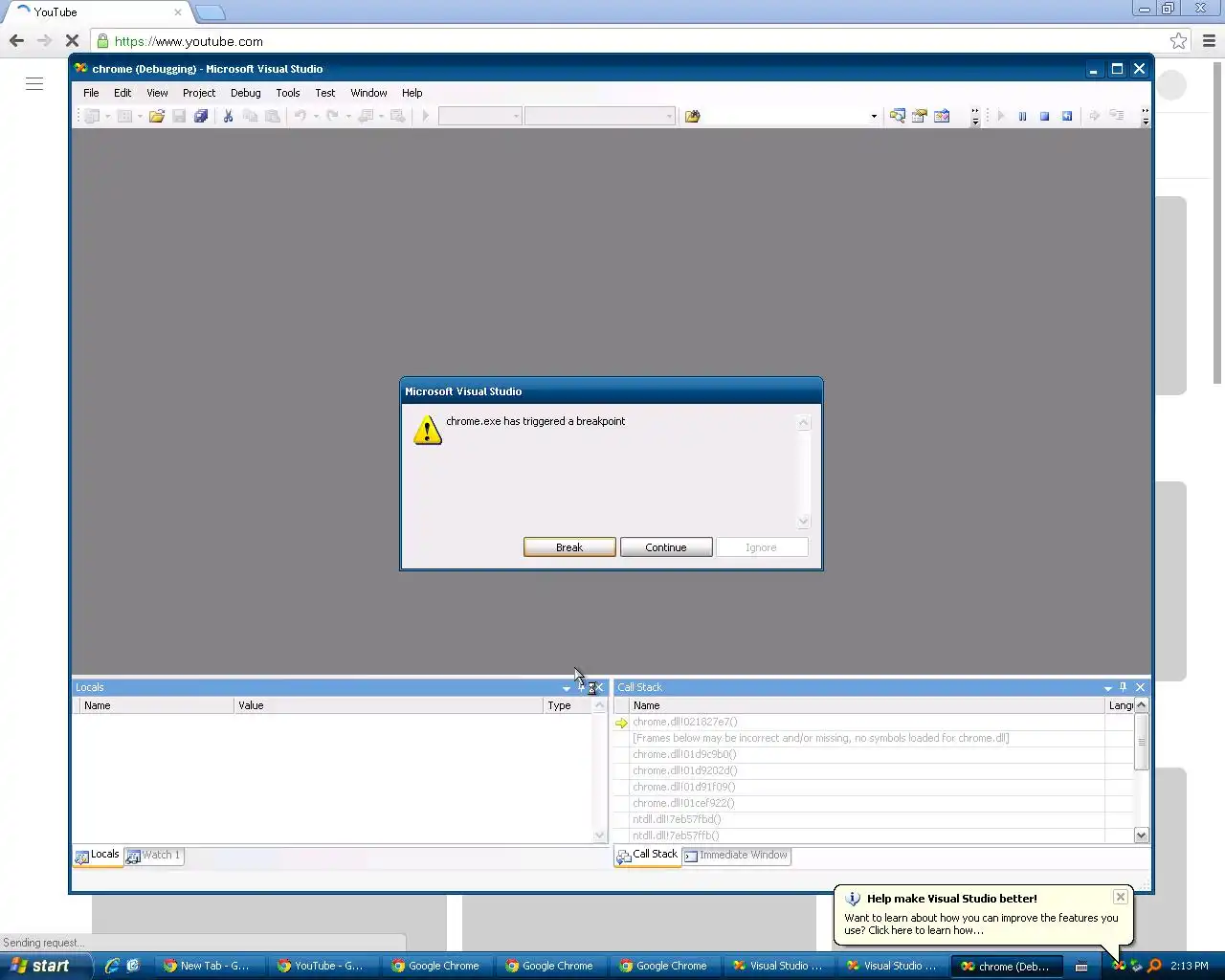Switch to the Immediate Window tab
This screenshot has width=1225, height=980.
point(736,856)
